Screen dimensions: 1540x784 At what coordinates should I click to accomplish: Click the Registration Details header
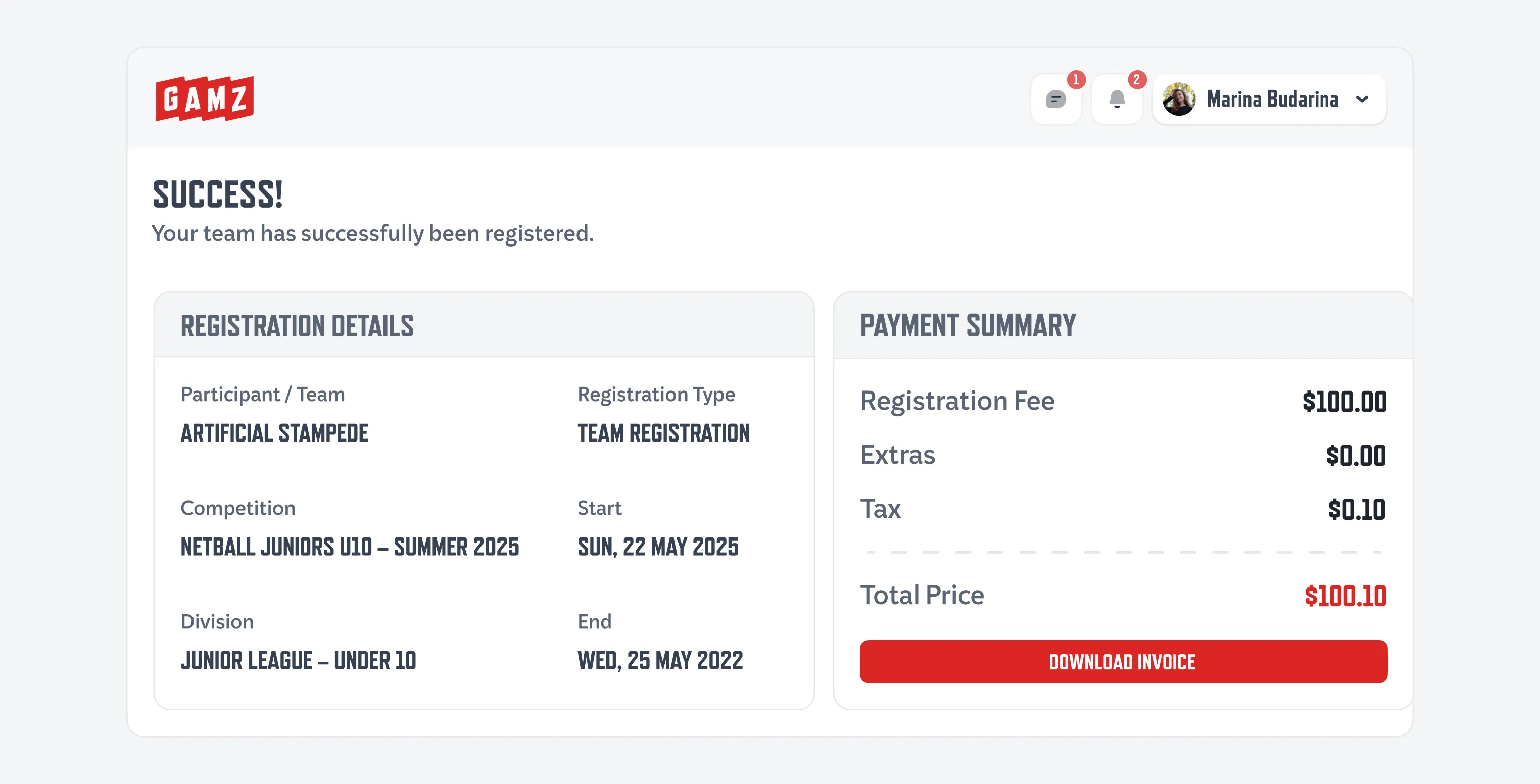(x=297, y=326)
